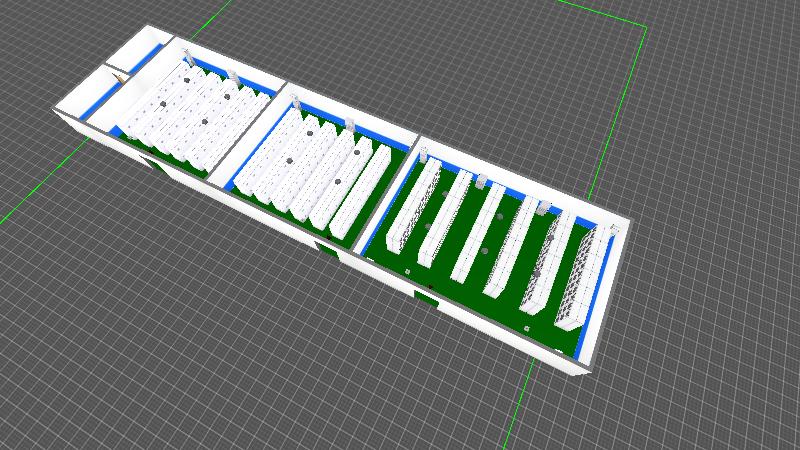Click the green door on the middle room's front wall
Screen dimensions: 800x450
pyautogui.click(x=327, y=245)
